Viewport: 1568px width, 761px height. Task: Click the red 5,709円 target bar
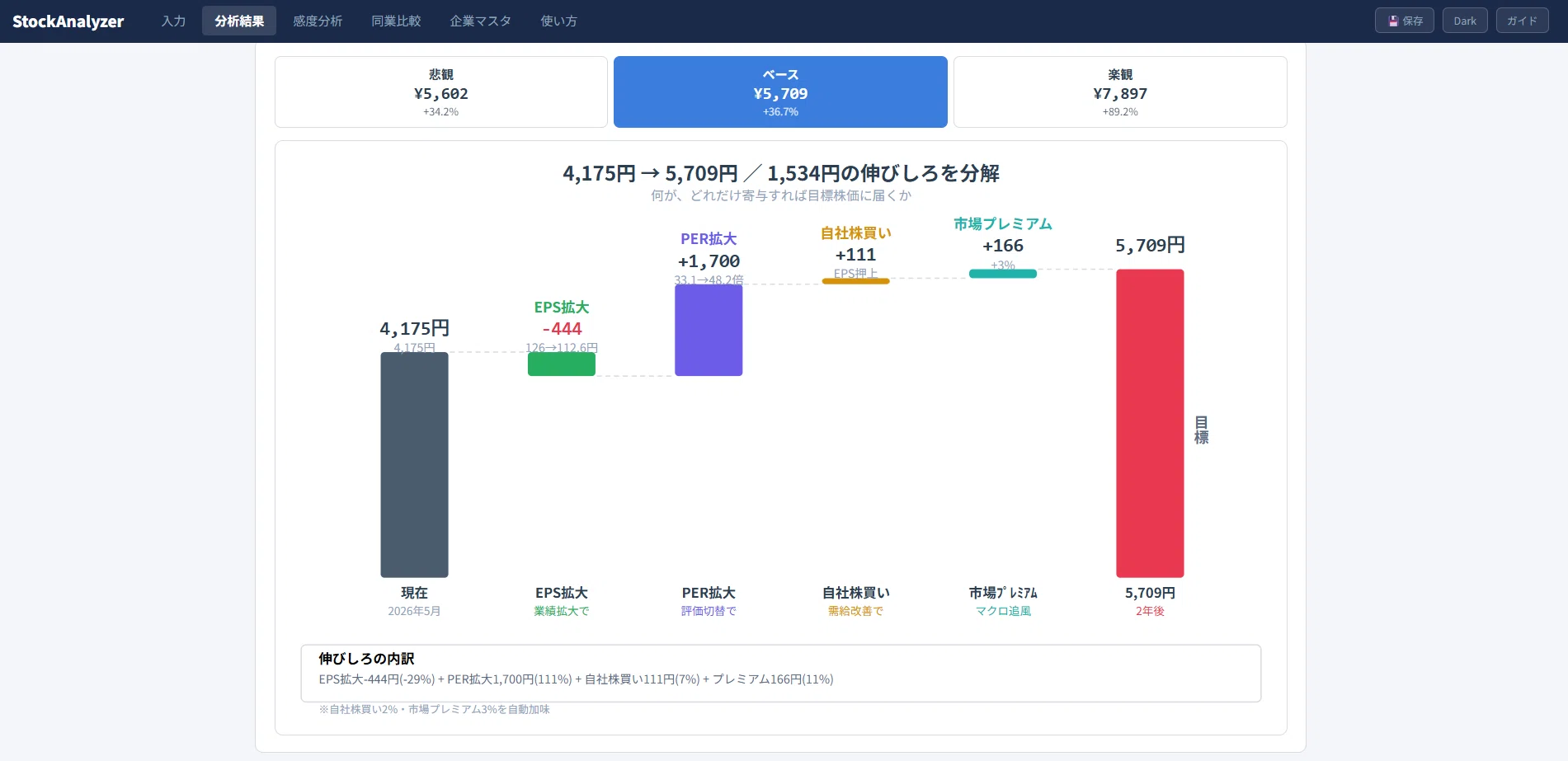[1150, 423]
